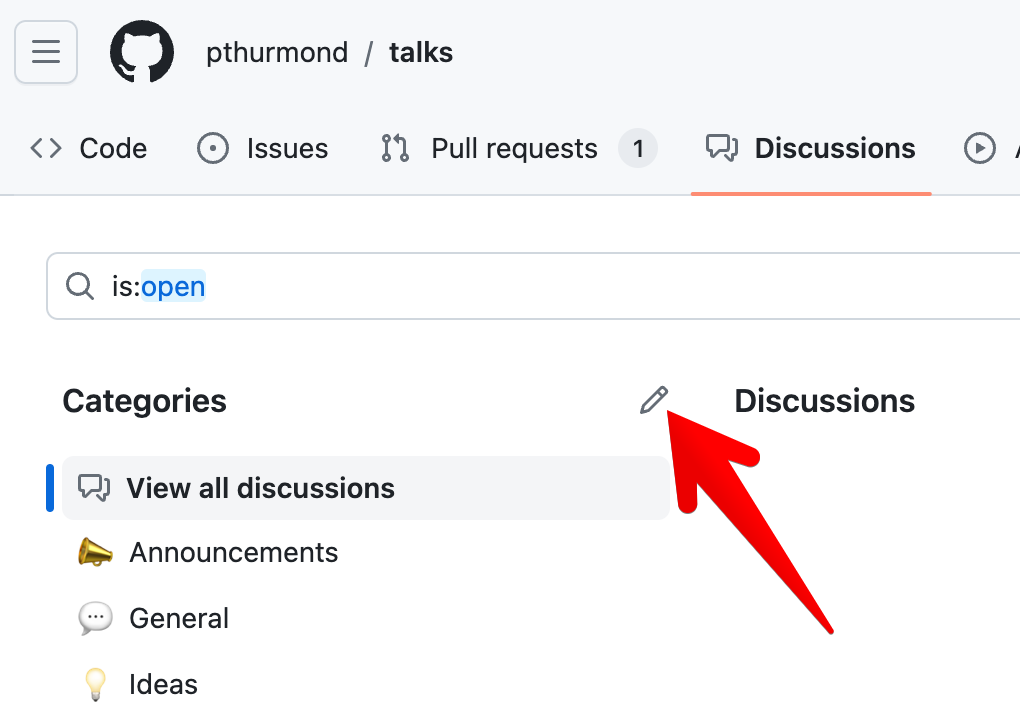Image resolution: width=1020 pixels, height=714 pixels.
Task: Click the speech bubble icon next to General
Action: [x=95, y=618]
